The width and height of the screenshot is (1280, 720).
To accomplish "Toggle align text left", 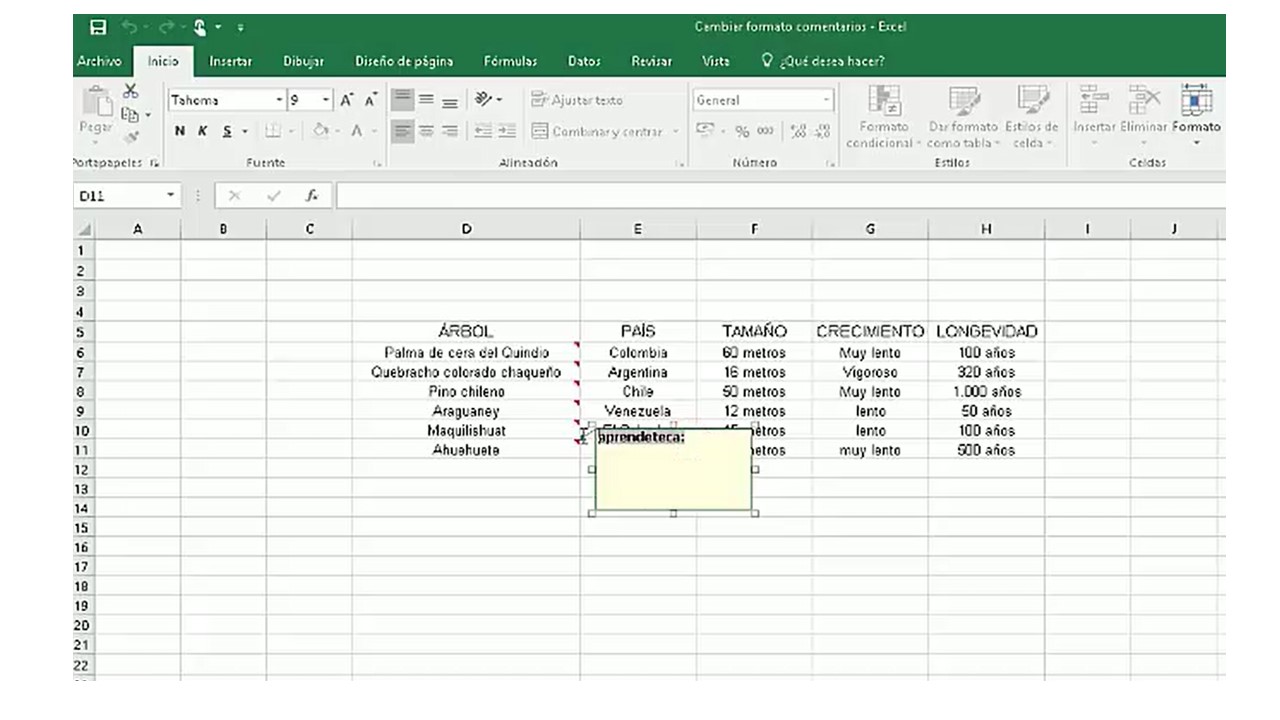I will [402, 131].
